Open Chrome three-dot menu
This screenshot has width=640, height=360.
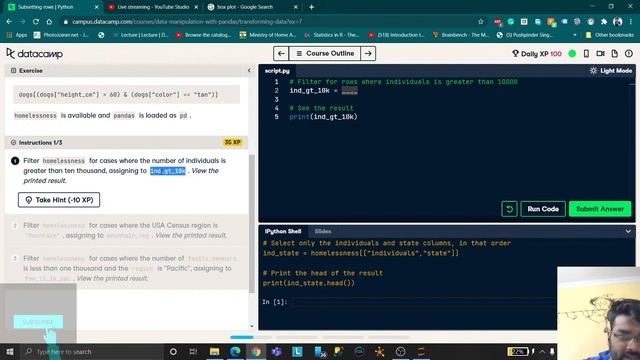[x=631, y=22]
